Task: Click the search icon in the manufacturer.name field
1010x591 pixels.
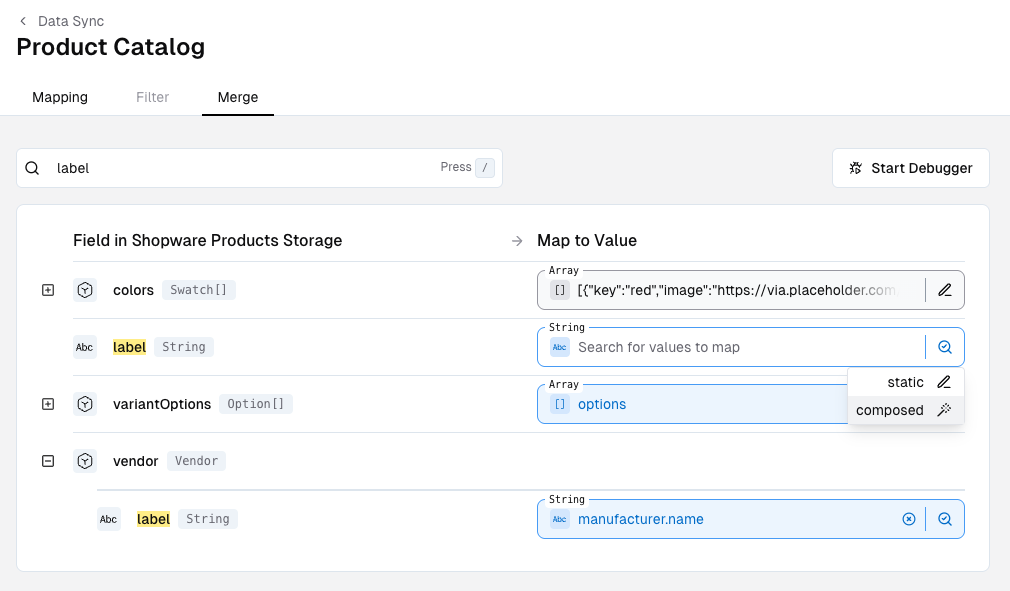Action: pyautogui.click(x=945, y=519)
